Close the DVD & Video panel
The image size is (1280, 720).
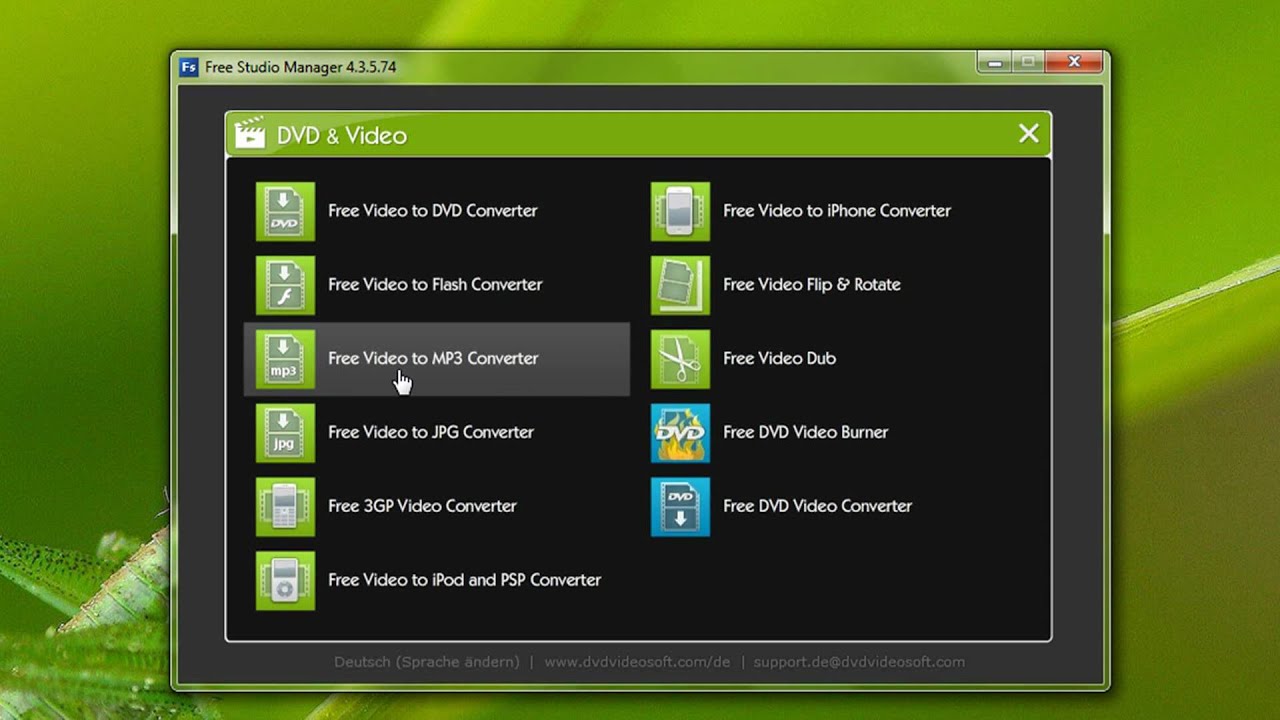tap(1028, 134)
